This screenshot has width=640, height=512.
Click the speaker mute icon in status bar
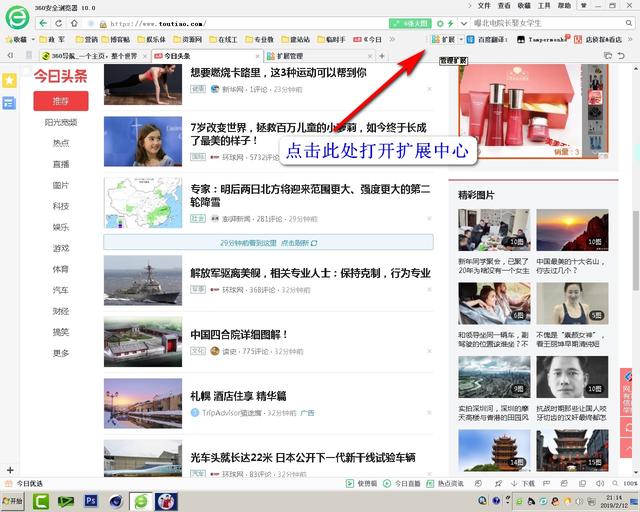click(600, 483)
